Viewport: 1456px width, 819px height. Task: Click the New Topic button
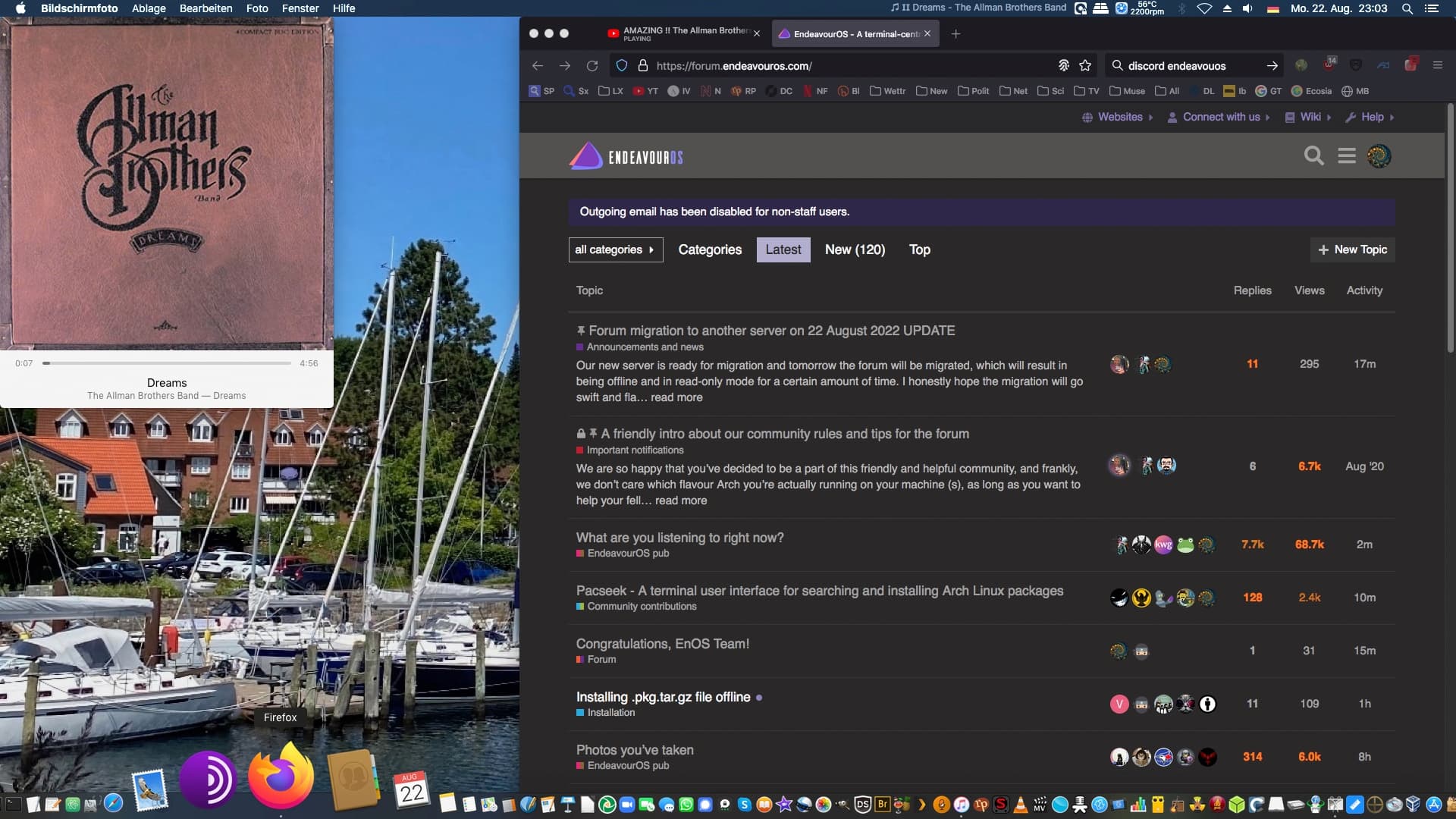(x=1352, y=249)
